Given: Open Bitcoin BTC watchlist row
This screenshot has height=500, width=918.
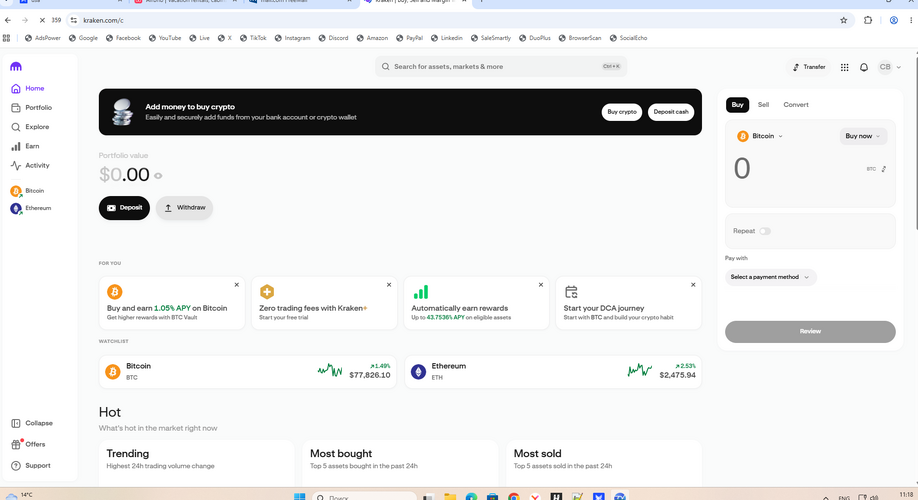Looking at the screenshot, I should [x=248, y=372].
